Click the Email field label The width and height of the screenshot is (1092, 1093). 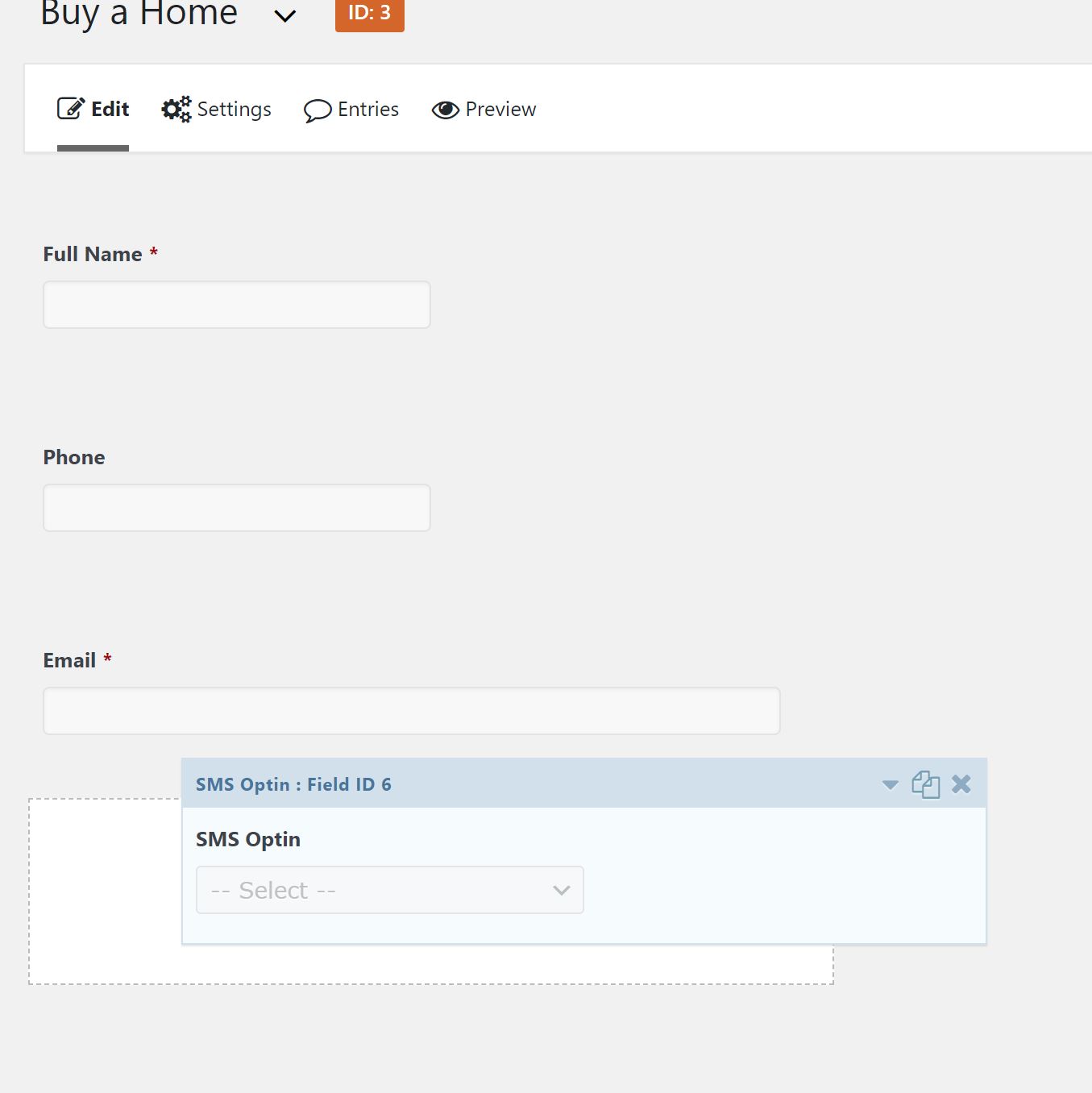coord(69,660)
